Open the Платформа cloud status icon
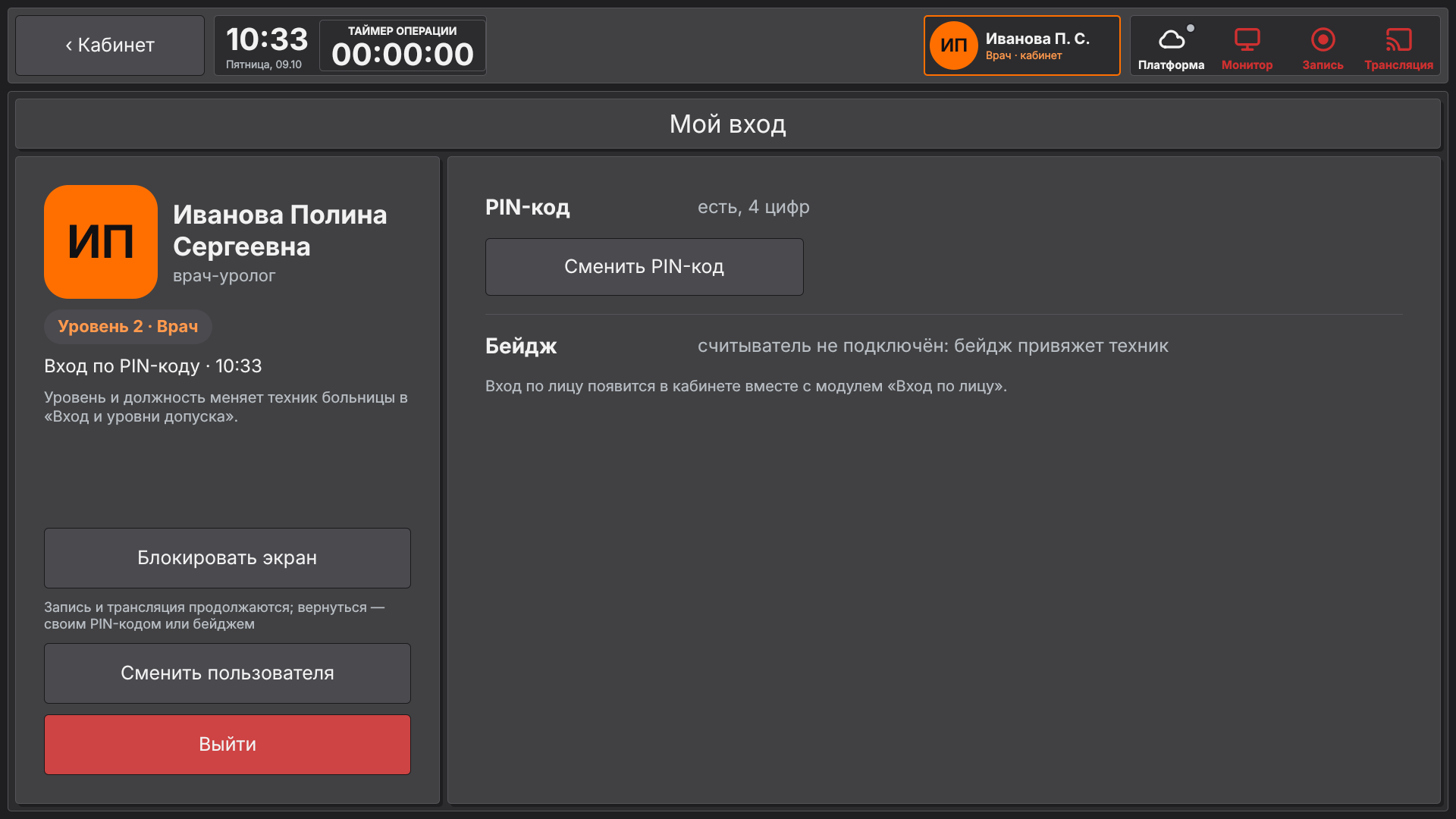1456x819 pixels. coord(1171,46)
